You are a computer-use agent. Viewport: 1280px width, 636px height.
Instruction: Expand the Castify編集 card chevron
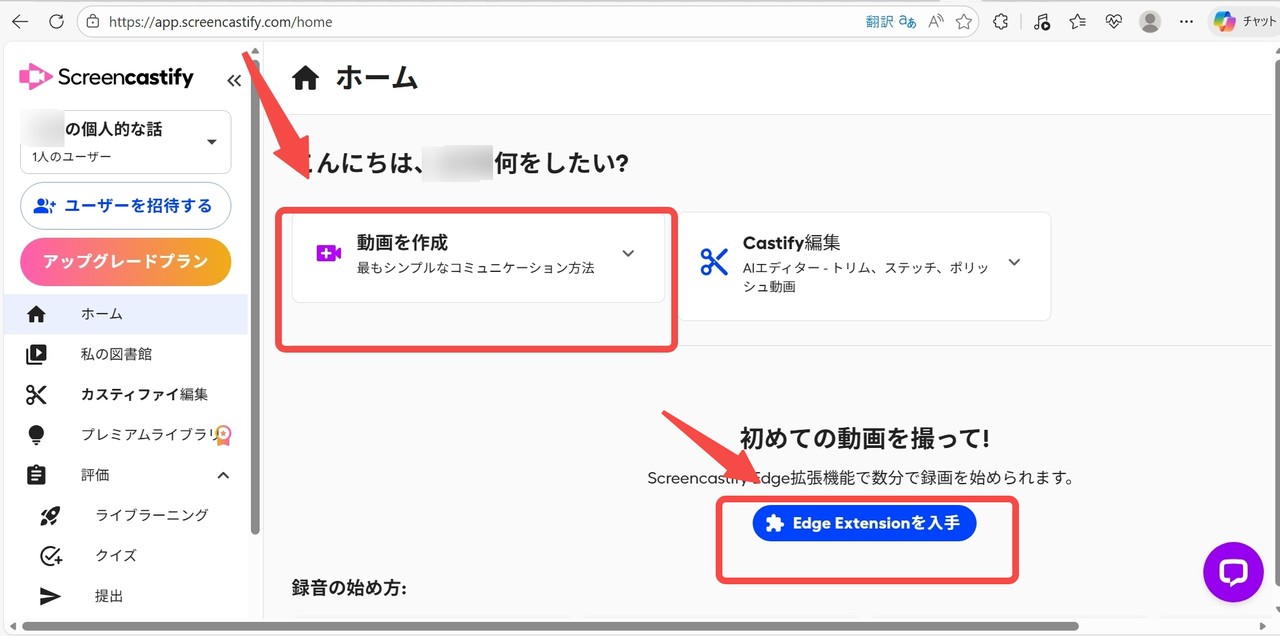point(1014,261)
